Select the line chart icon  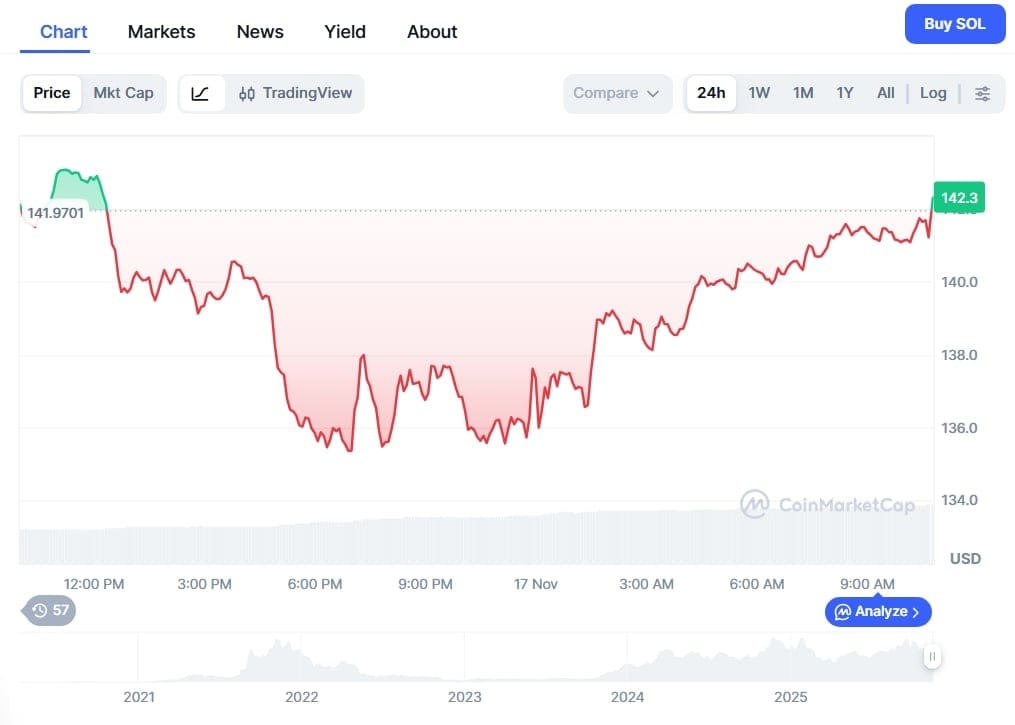(x=201, y=92)
